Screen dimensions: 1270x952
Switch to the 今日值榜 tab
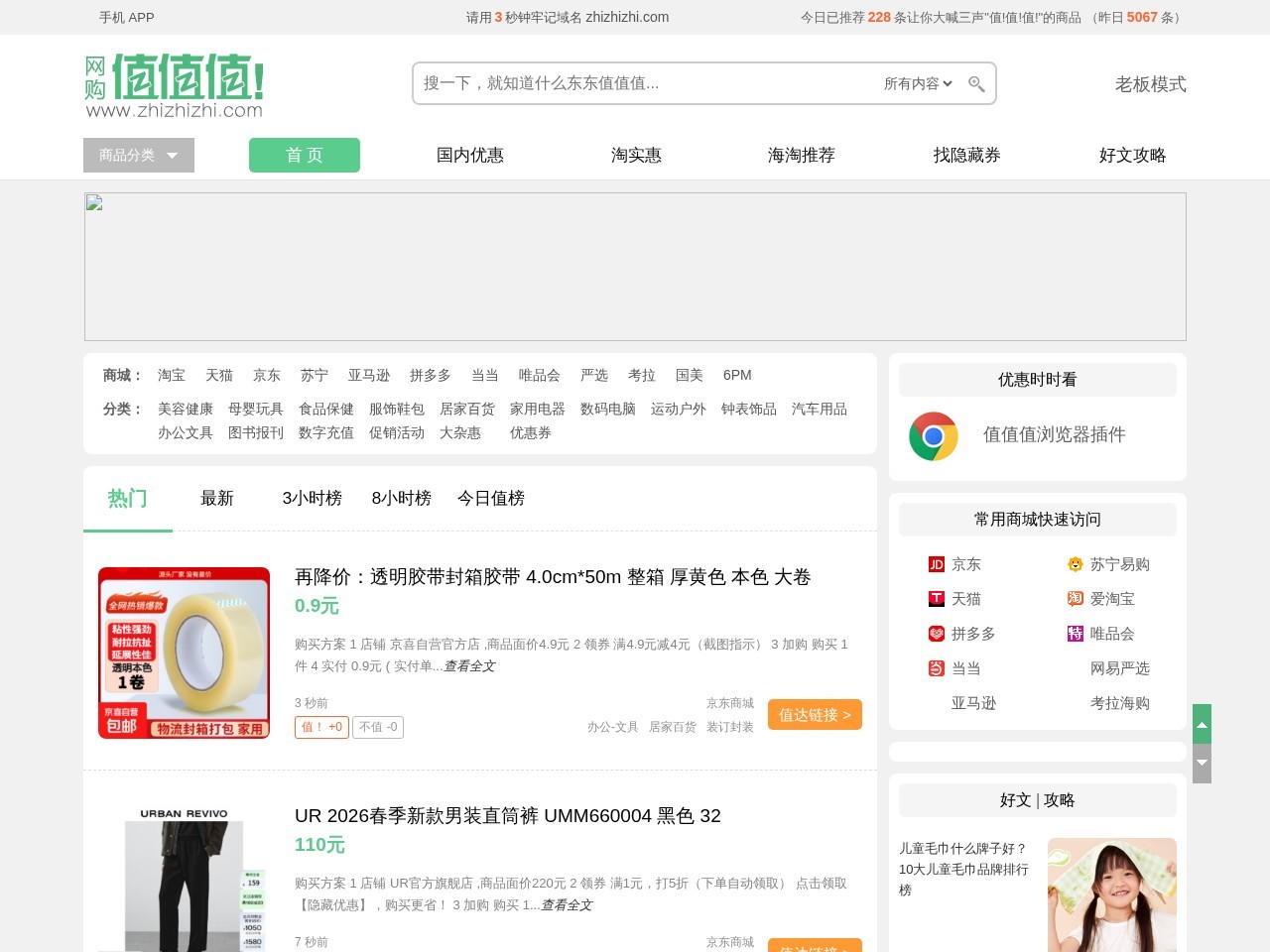(490, 499)
